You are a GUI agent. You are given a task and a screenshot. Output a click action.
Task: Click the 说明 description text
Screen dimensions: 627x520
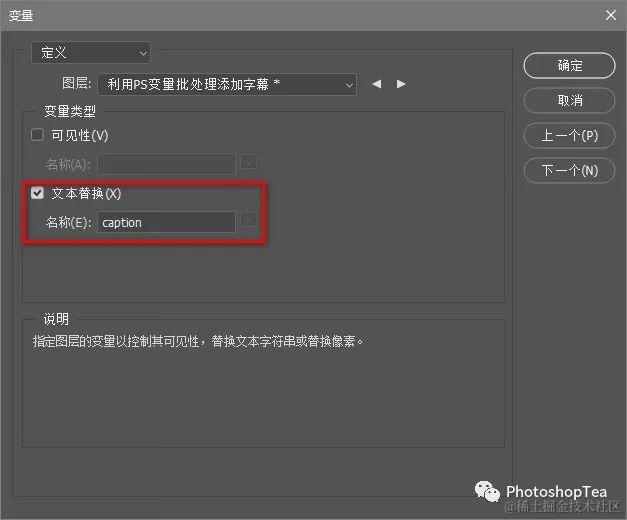(198, 341)
